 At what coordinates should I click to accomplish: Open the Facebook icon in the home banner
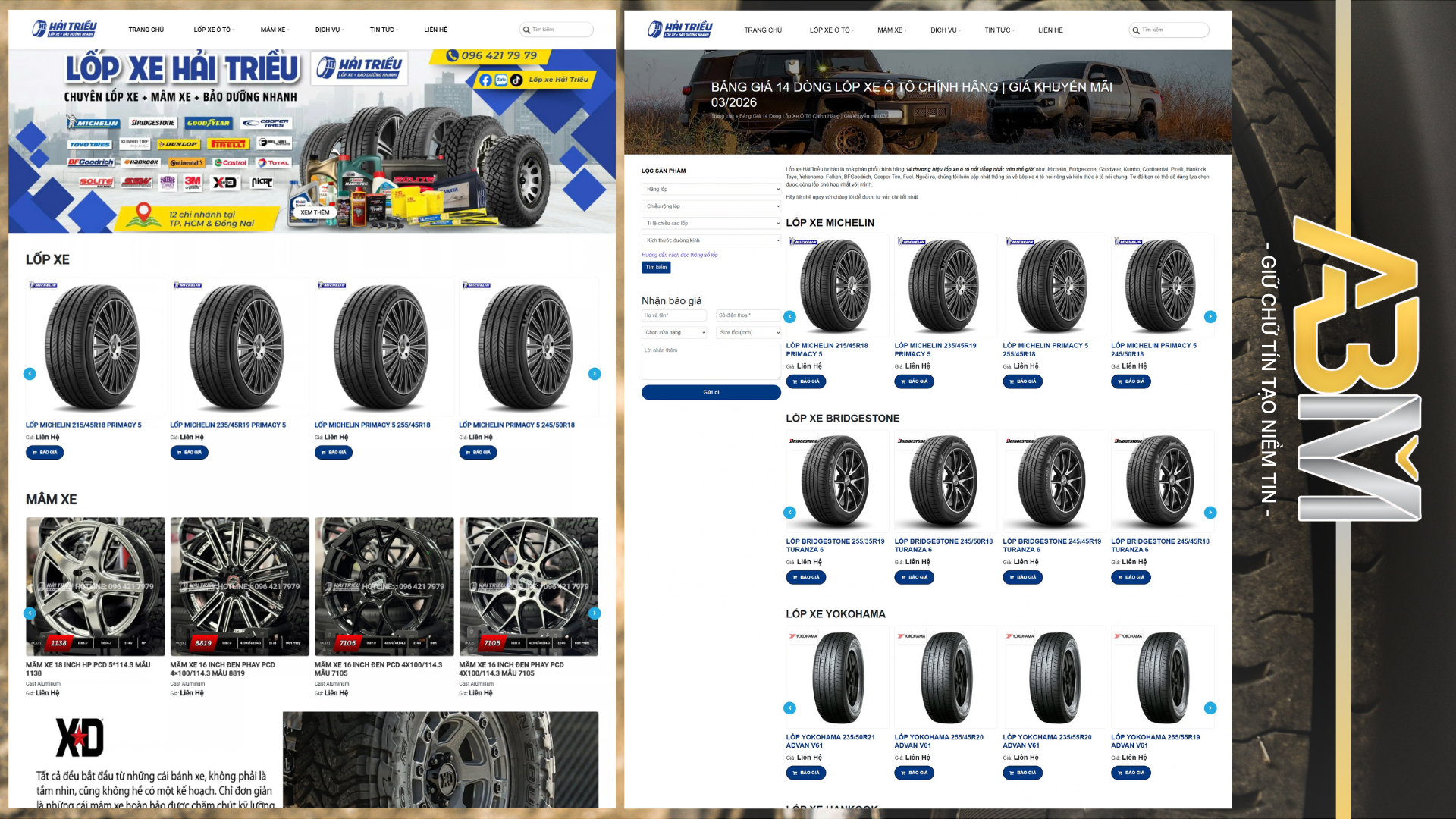point(486,80)
